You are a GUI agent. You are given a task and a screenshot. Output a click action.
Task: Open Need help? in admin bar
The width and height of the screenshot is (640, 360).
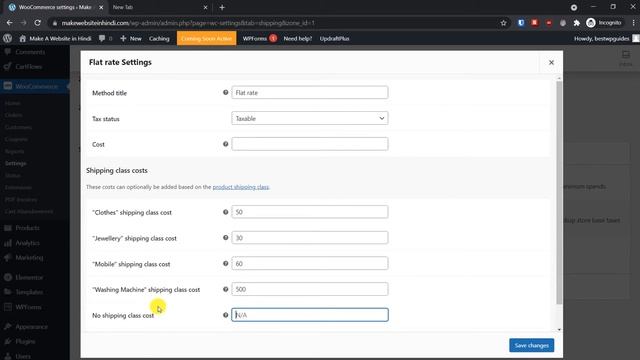coord(298,38)
